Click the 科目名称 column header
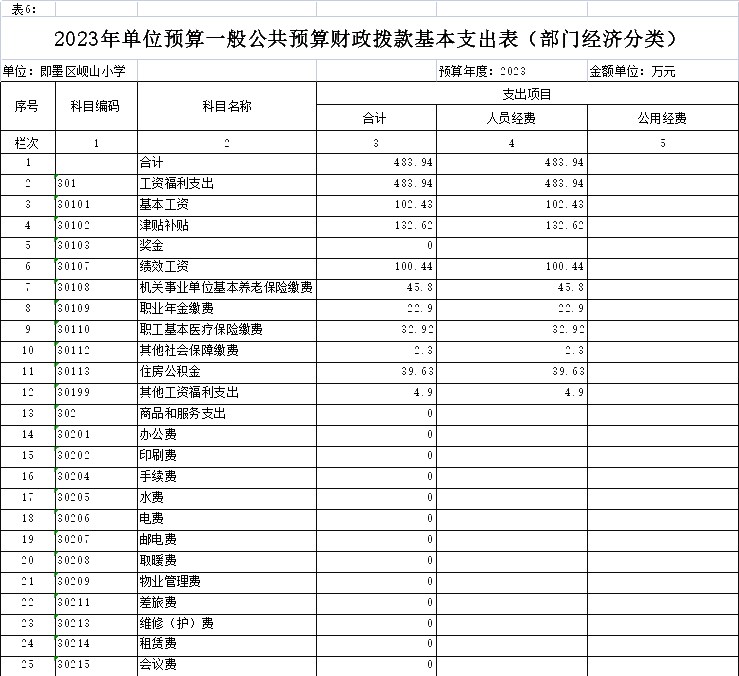The width and height of the screenshot is (739, 676). 226,106
